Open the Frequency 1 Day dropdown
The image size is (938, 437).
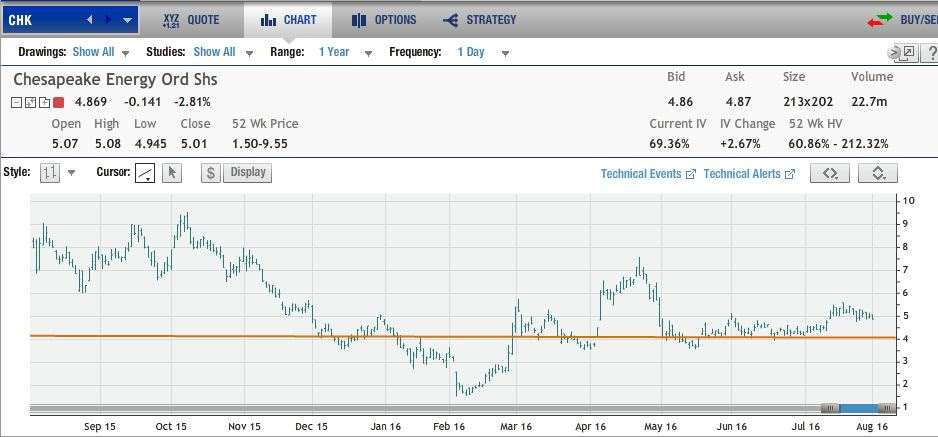click(x=483, y=52)
